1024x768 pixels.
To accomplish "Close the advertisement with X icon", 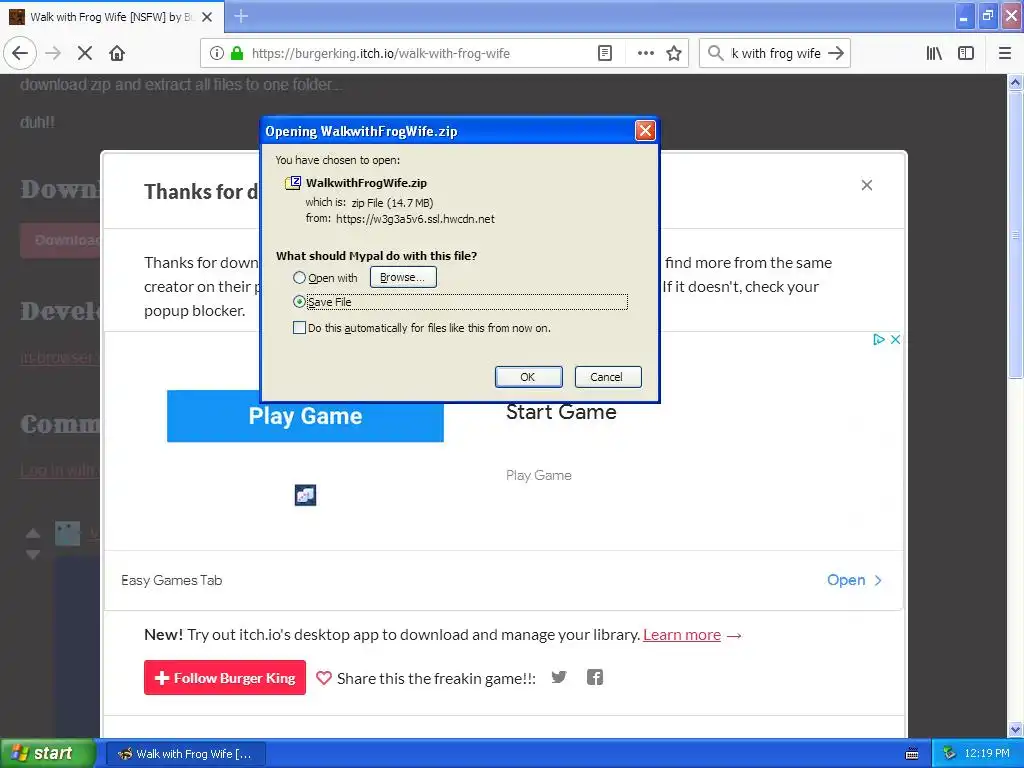I will click(x=895, y=339).
